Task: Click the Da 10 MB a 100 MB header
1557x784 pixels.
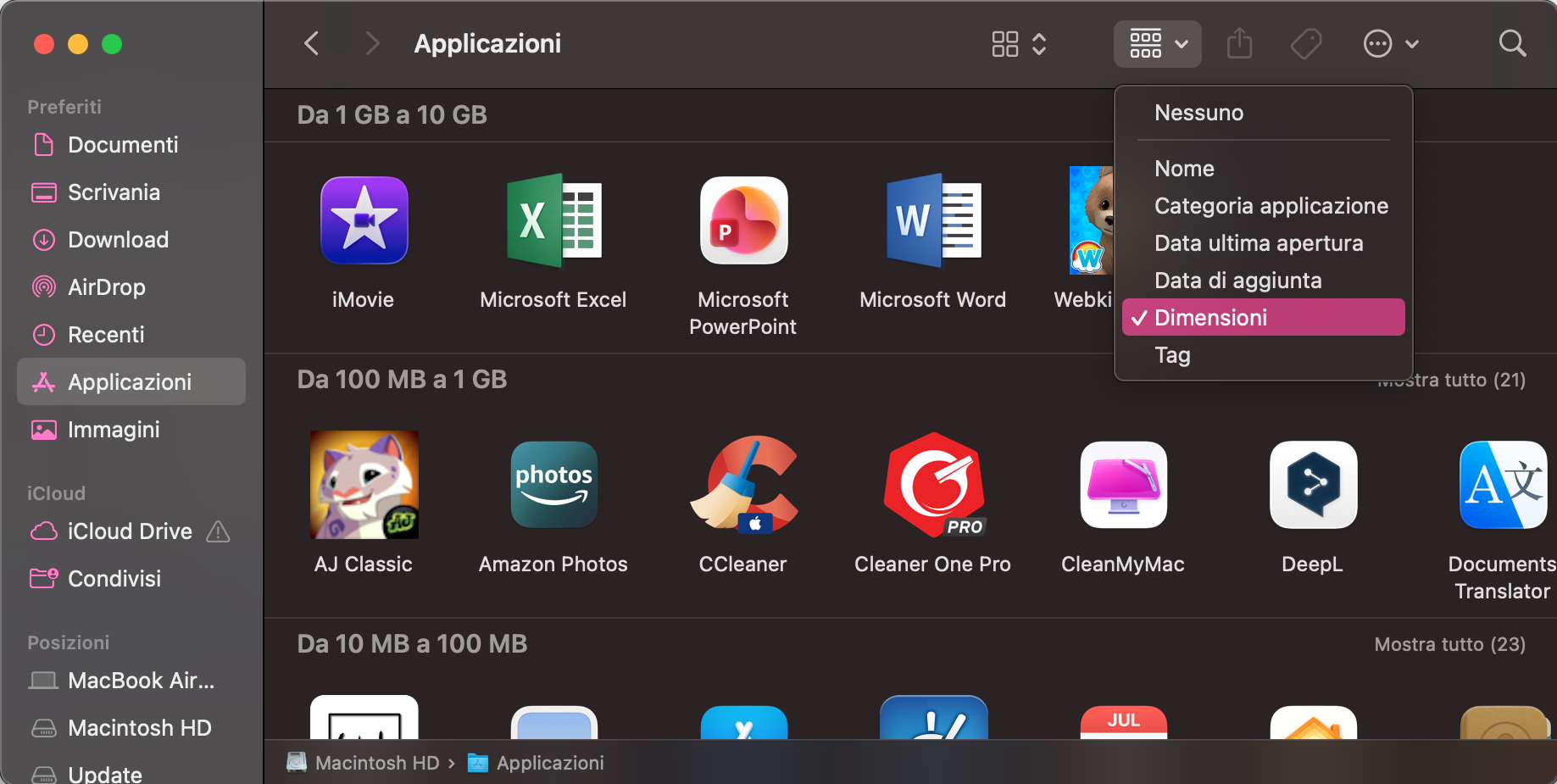Action: [412, 643]
